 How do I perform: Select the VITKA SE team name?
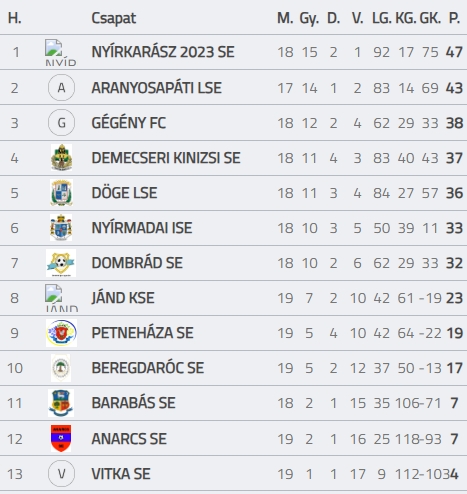[121, 474]
